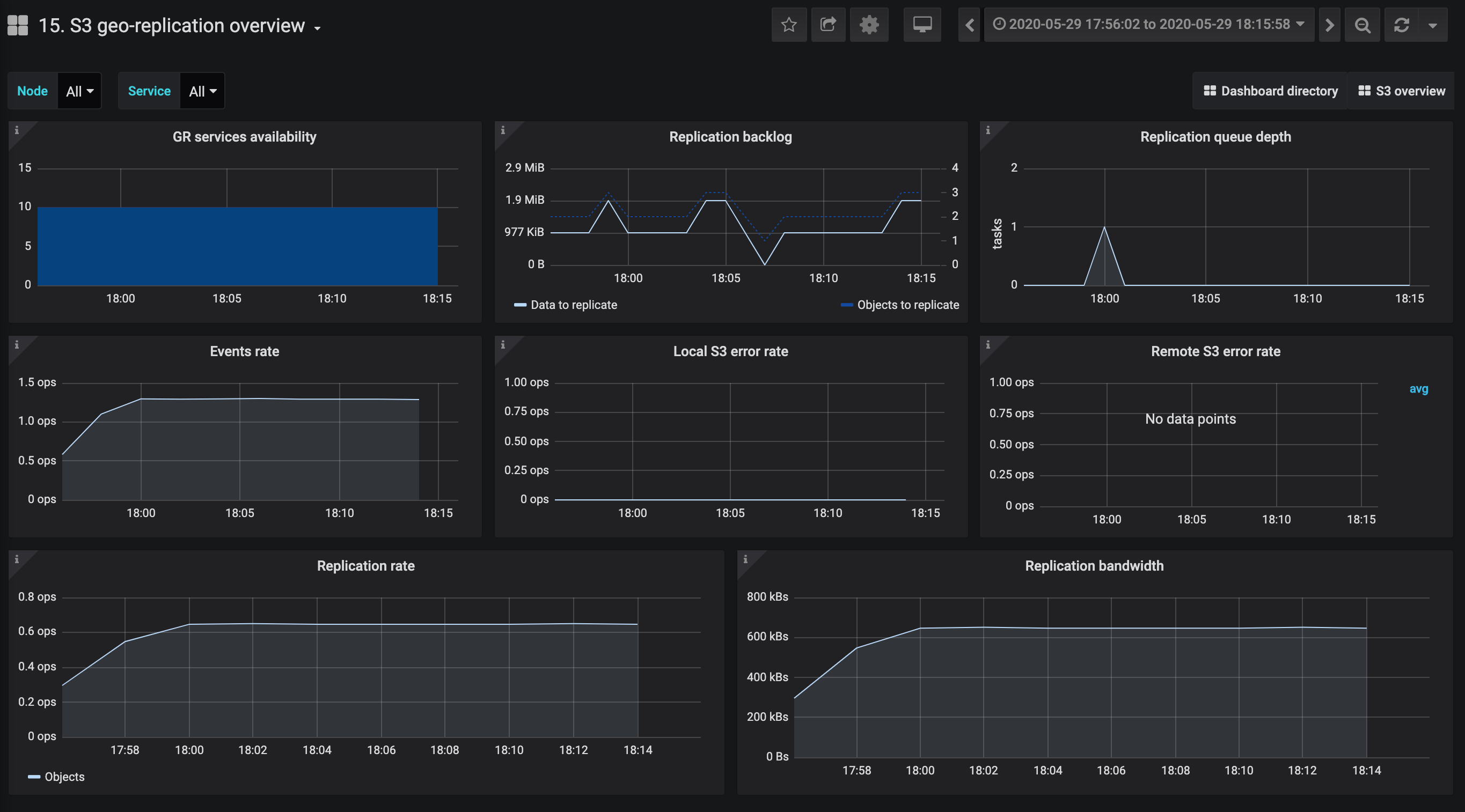
Task: Select the Dashboard directory button
Action: [1271, 91]
